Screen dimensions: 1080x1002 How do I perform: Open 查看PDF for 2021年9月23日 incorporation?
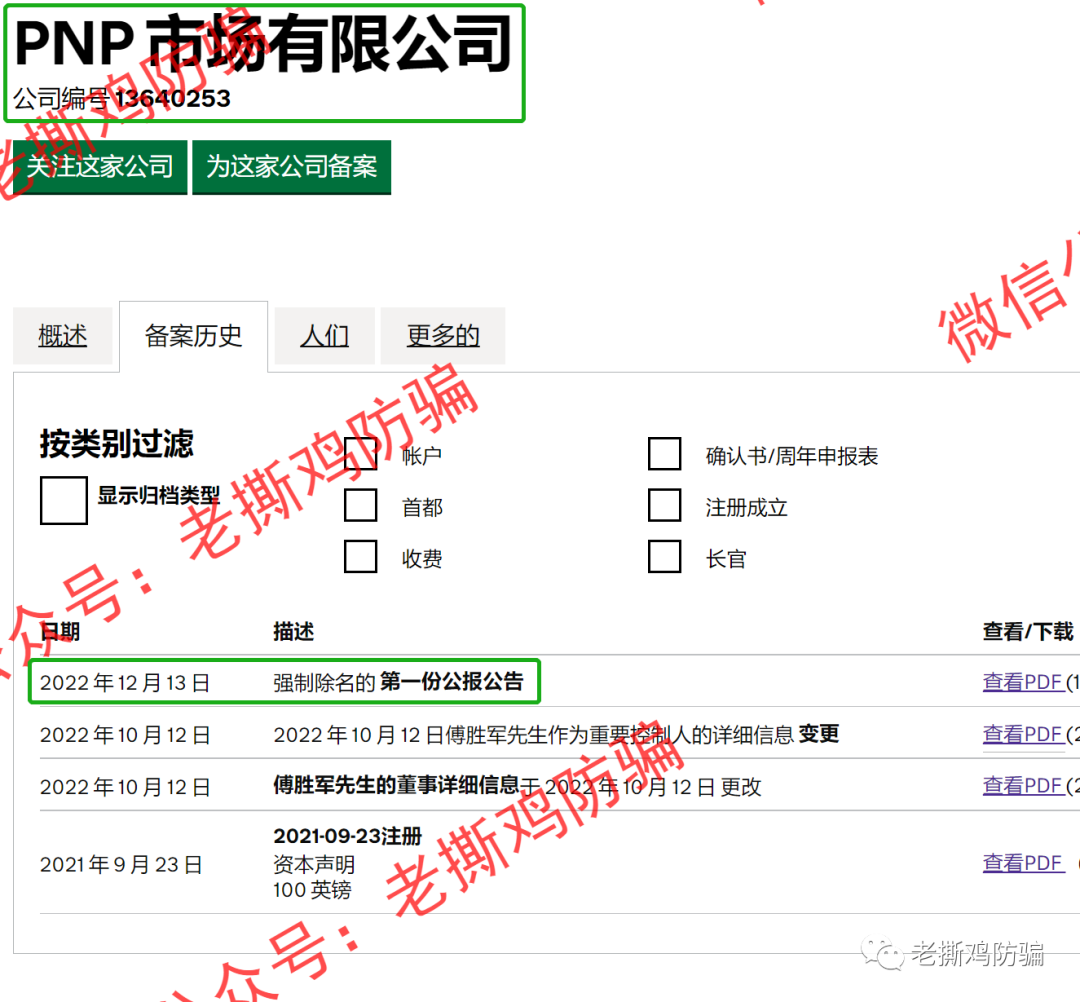(1024, 863)
